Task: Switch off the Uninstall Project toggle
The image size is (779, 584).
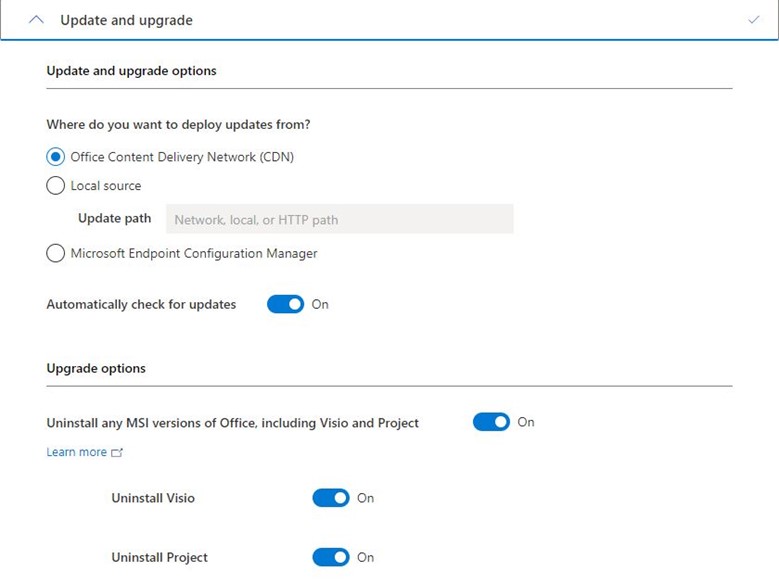Action: pyautogui.click(x=331, y=557)
